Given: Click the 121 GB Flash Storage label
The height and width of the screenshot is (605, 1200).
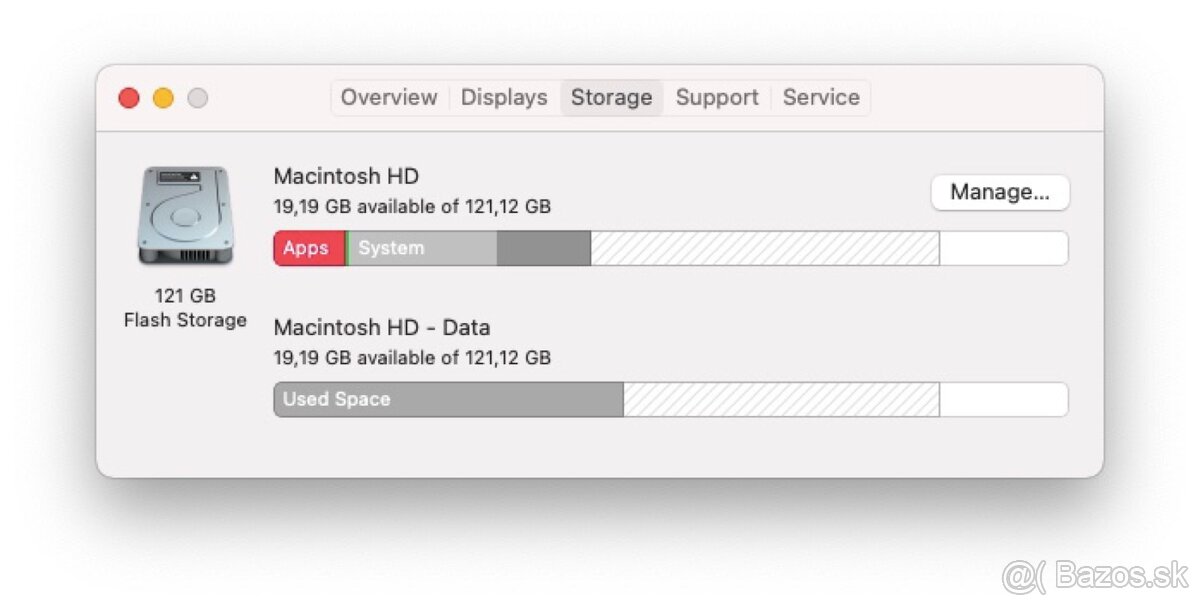Looking at the screenshot, I should [x=185, y=308].
